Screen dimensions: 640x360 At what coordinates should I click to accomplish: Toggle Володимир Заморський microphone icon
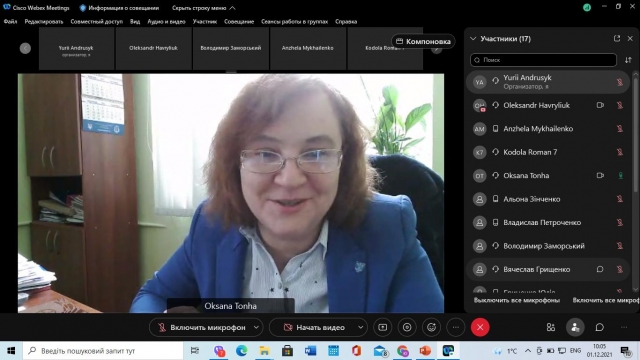click(x=620, y=246)
